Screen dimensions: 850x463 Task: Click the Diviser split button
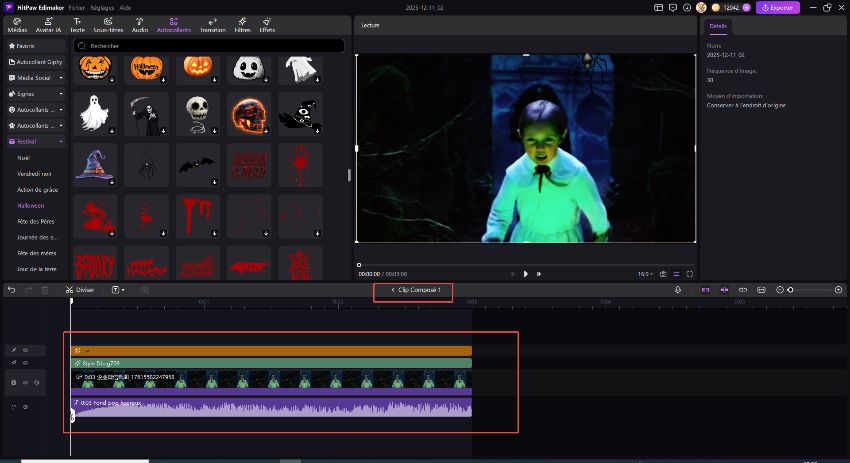[x=80, y=290]
